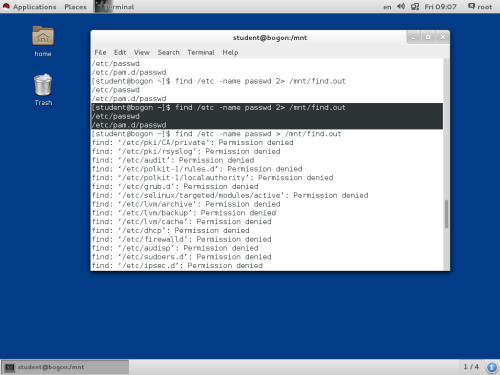
Task: Click the 'find /etc -name passwd > /mnt/find.out' command
Action: [x=258, y=134]
